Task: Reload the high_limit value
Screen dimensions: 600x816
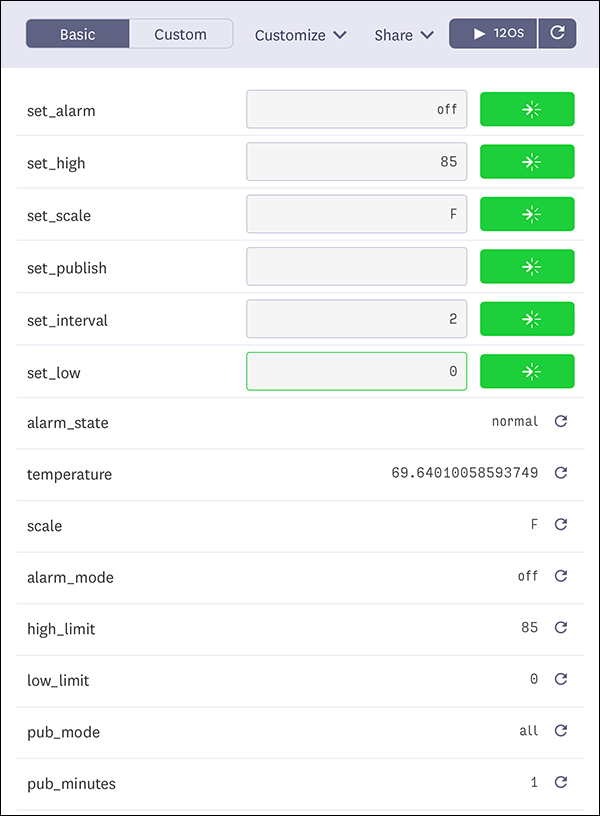Action: [561, 628]
